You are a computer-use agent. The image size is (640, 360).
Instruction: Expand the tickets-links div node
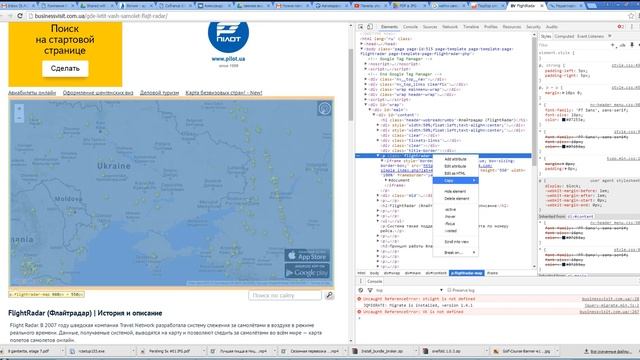click(x=378, y=140)
